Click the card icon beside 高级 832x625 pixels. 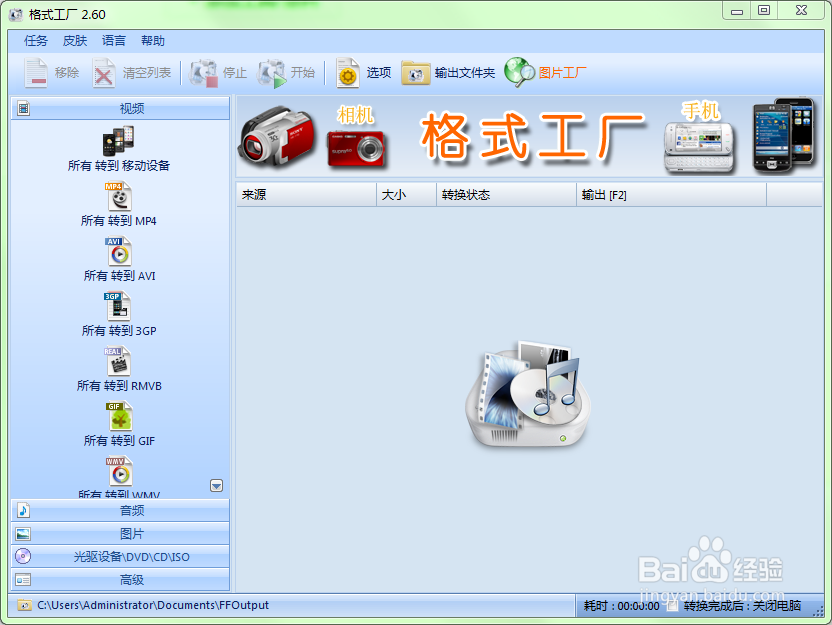[23, 579]
